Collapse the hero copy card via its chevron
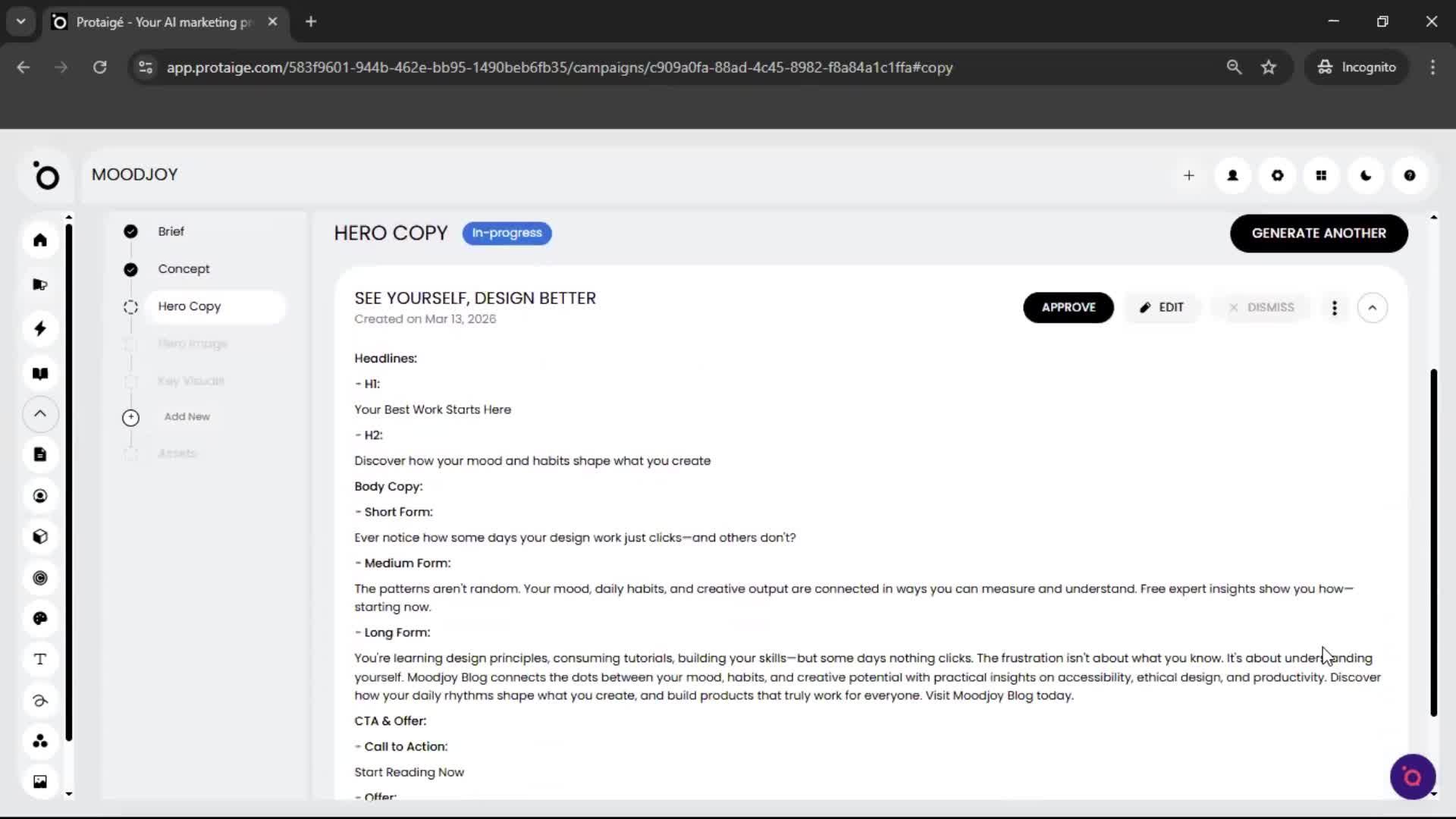The image size is (1456, 819). pyautogui.click(x=1373, y=307)
